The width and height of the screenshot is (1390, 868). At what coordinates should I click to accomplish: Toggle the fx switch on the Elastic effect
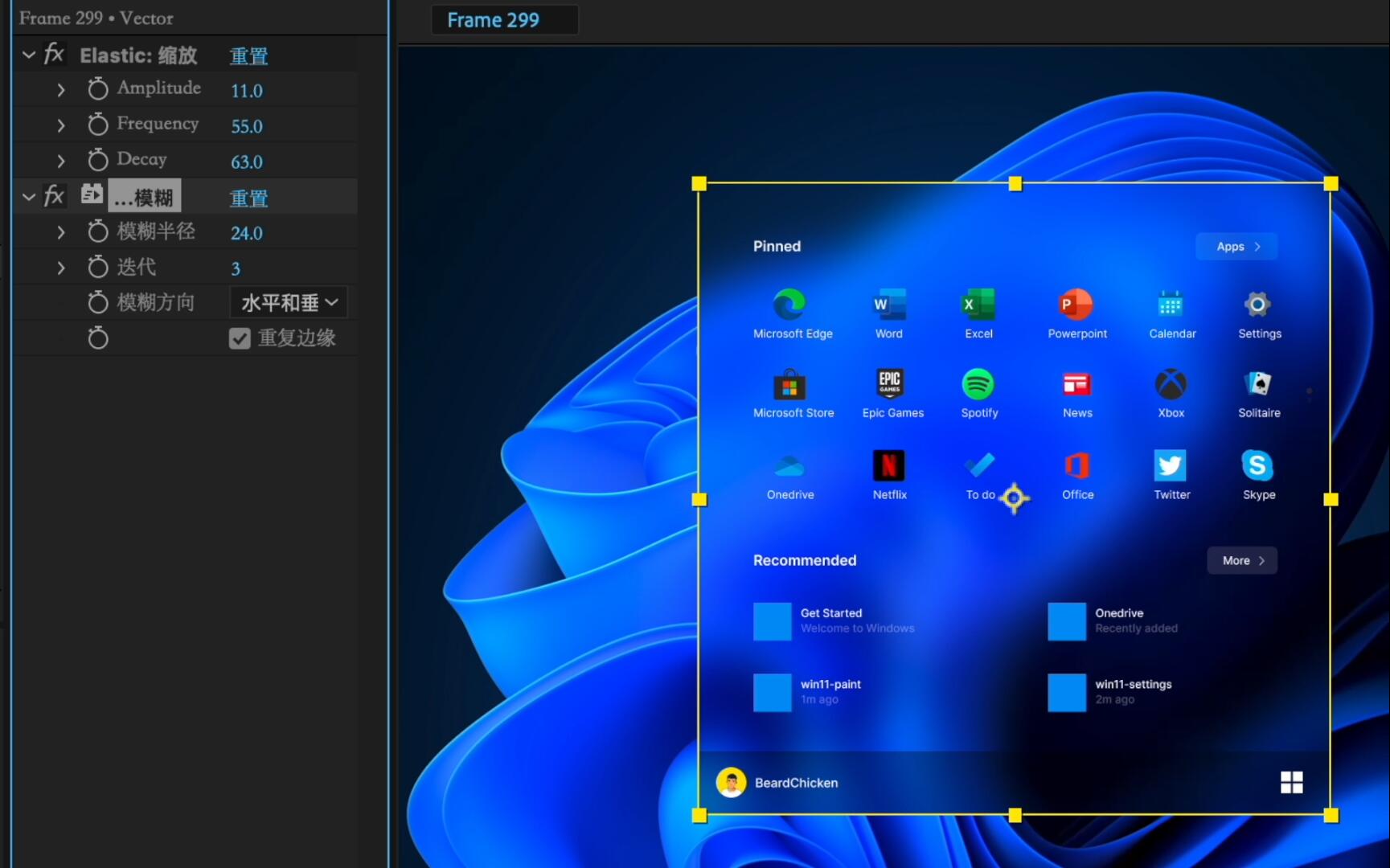[x=53, y=54]
